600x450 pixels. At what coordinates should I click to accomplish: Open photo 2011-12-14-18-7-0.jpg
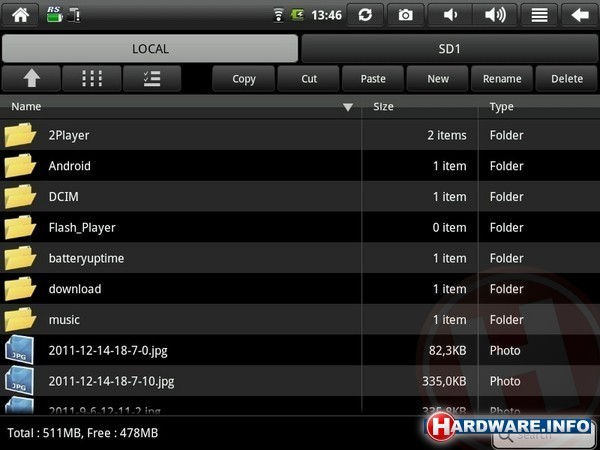(105, 351)
